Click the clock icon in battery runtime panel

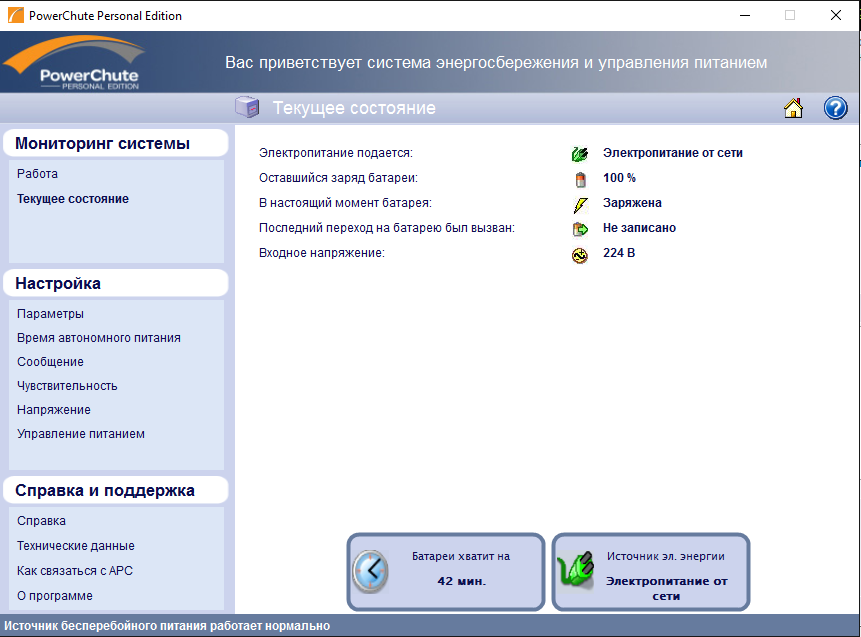(x=370, y=572)
